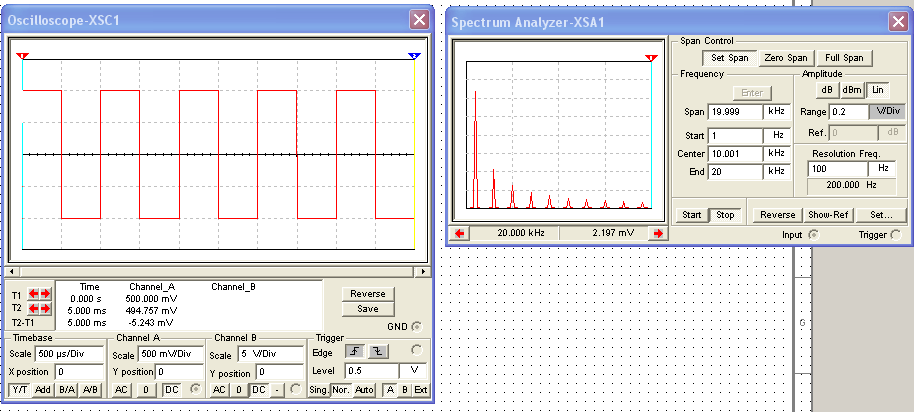The image size is (914, 412).
Task: Click Span frequency input field
Action: coord(736,111)
